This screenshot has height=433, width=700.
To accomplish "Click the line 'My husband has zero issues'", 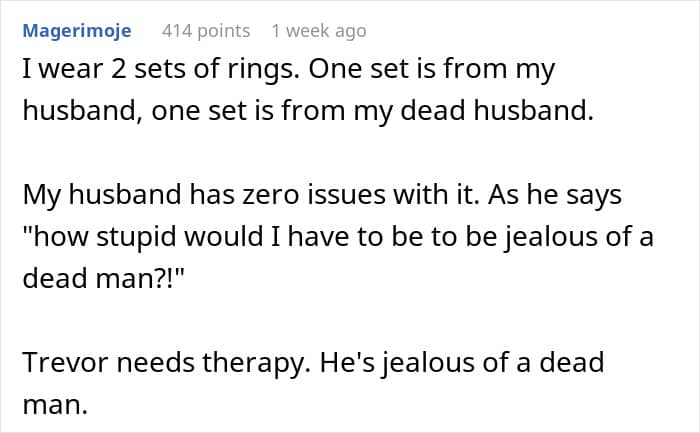I will pos(322,195).
